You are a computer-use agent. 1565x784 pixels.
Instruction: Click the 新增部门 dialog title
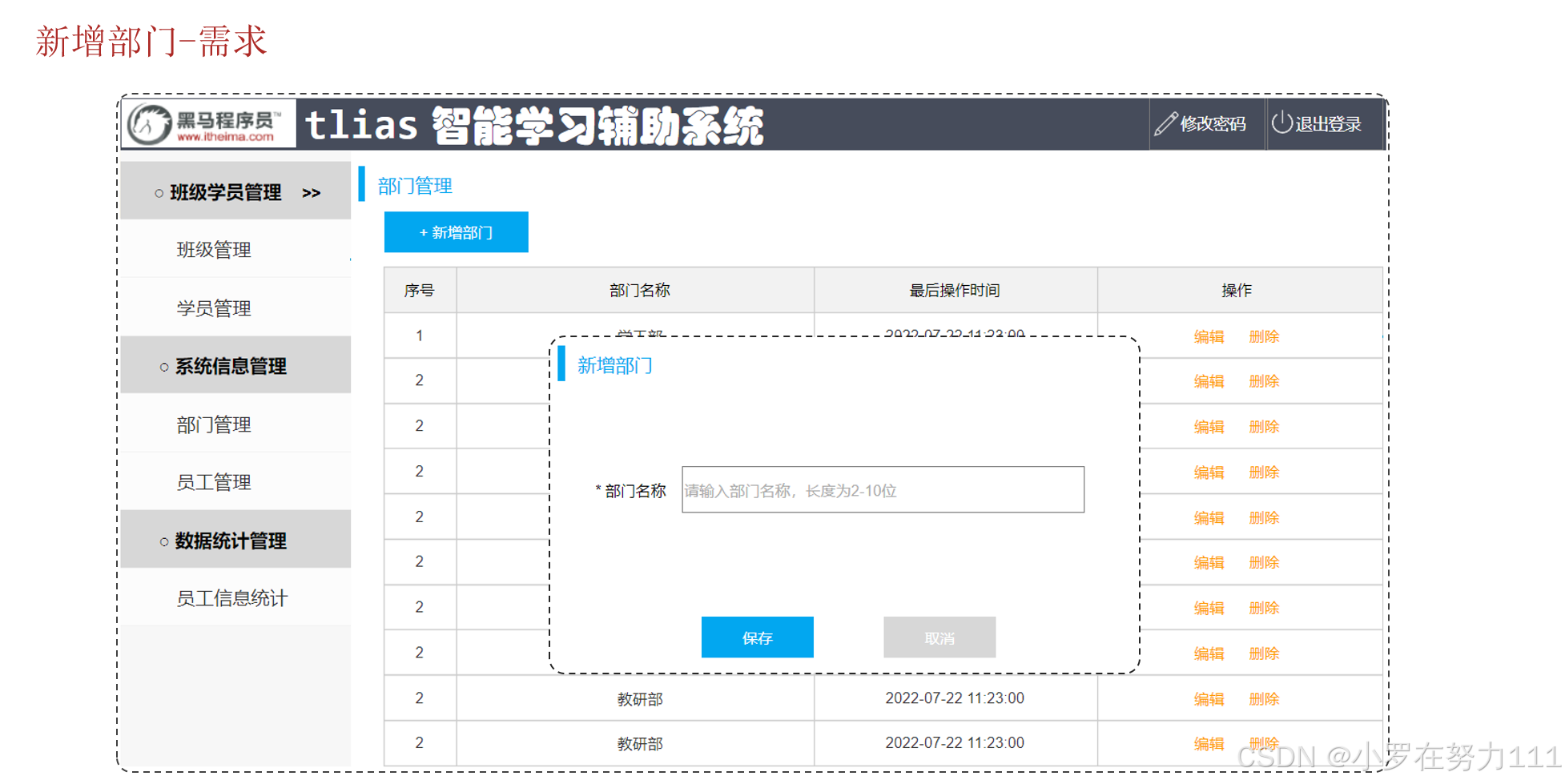pyautogui.click(x=615, y=365)
